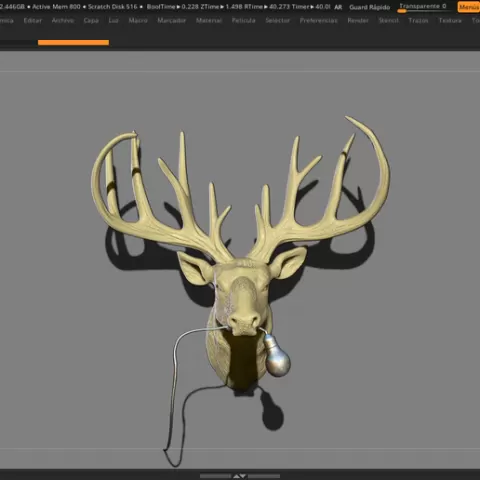This screenshot has width=480, height=480.
Task: Open the Material menu
Action: [209, 20]
